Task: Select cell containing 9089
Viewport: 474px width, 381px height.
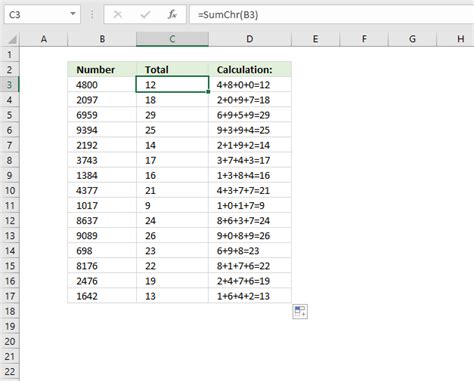Action: [102, 236]
